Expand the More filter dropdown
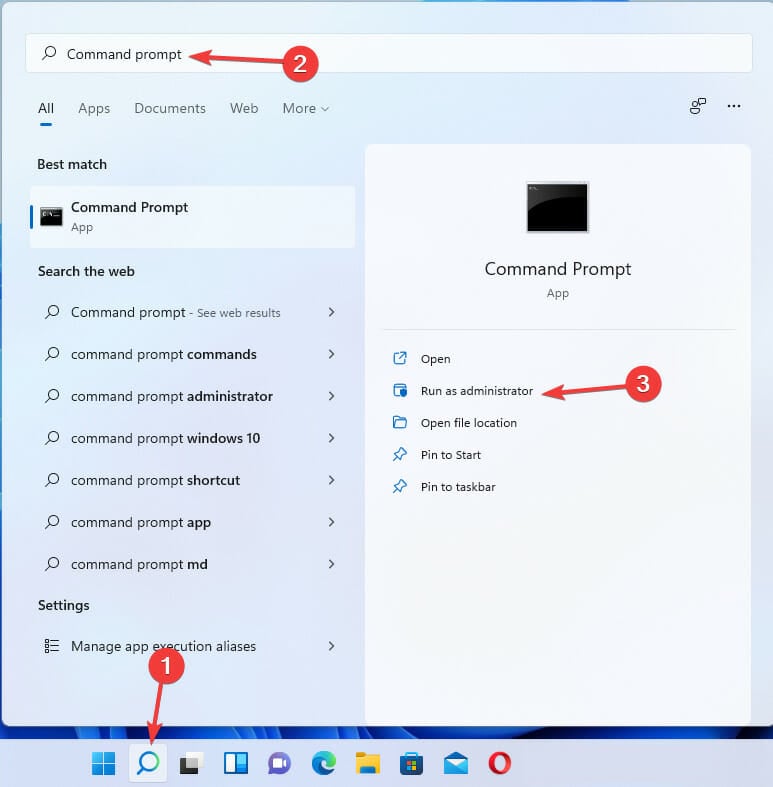The width and height of the screenshot is (773, 787). pos(306,108)
